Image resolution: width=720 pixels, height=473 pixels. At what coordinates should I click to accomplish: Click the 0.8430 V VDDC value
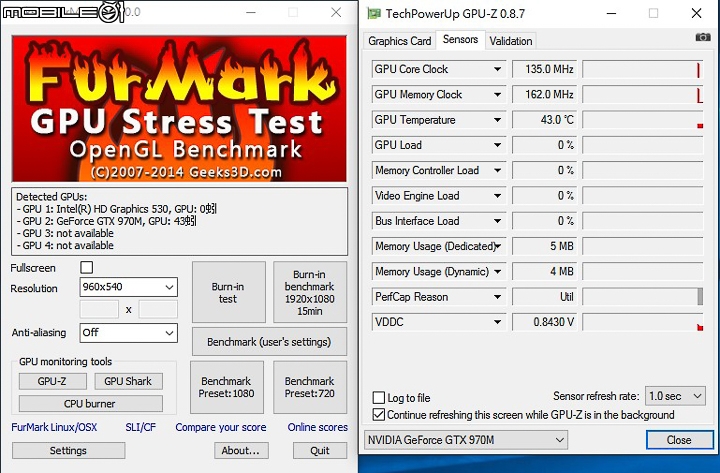pyautogui.click(x=544, y=322)
